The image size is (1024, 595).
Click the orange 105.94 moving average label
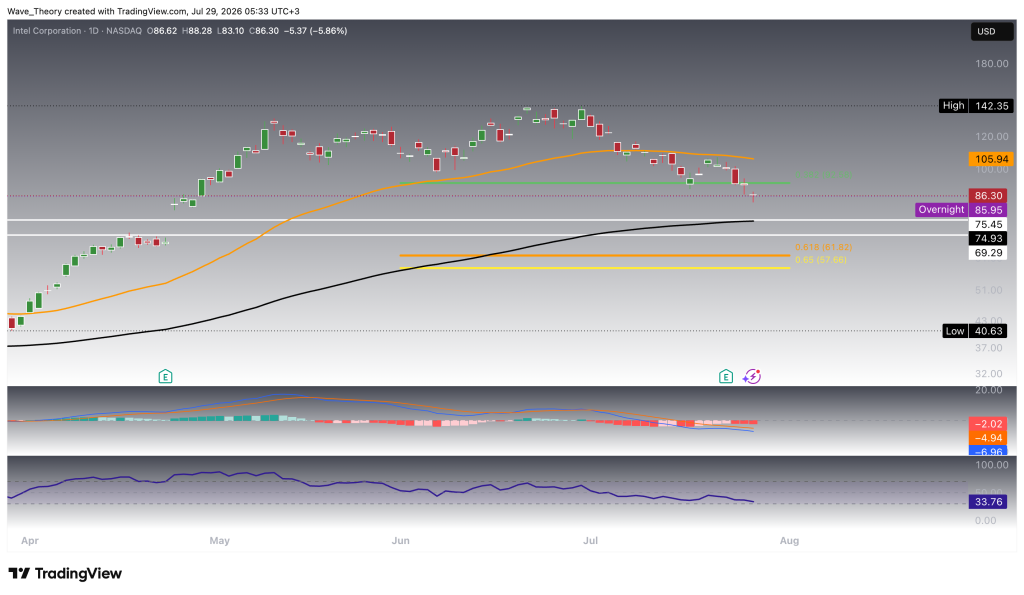coord(991,159)
